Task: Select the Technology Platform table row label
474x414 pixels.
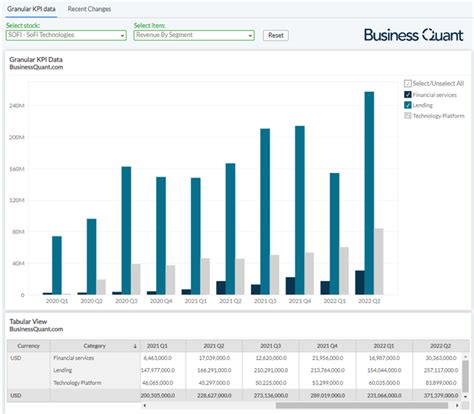Action: click(x=77, y=383)
